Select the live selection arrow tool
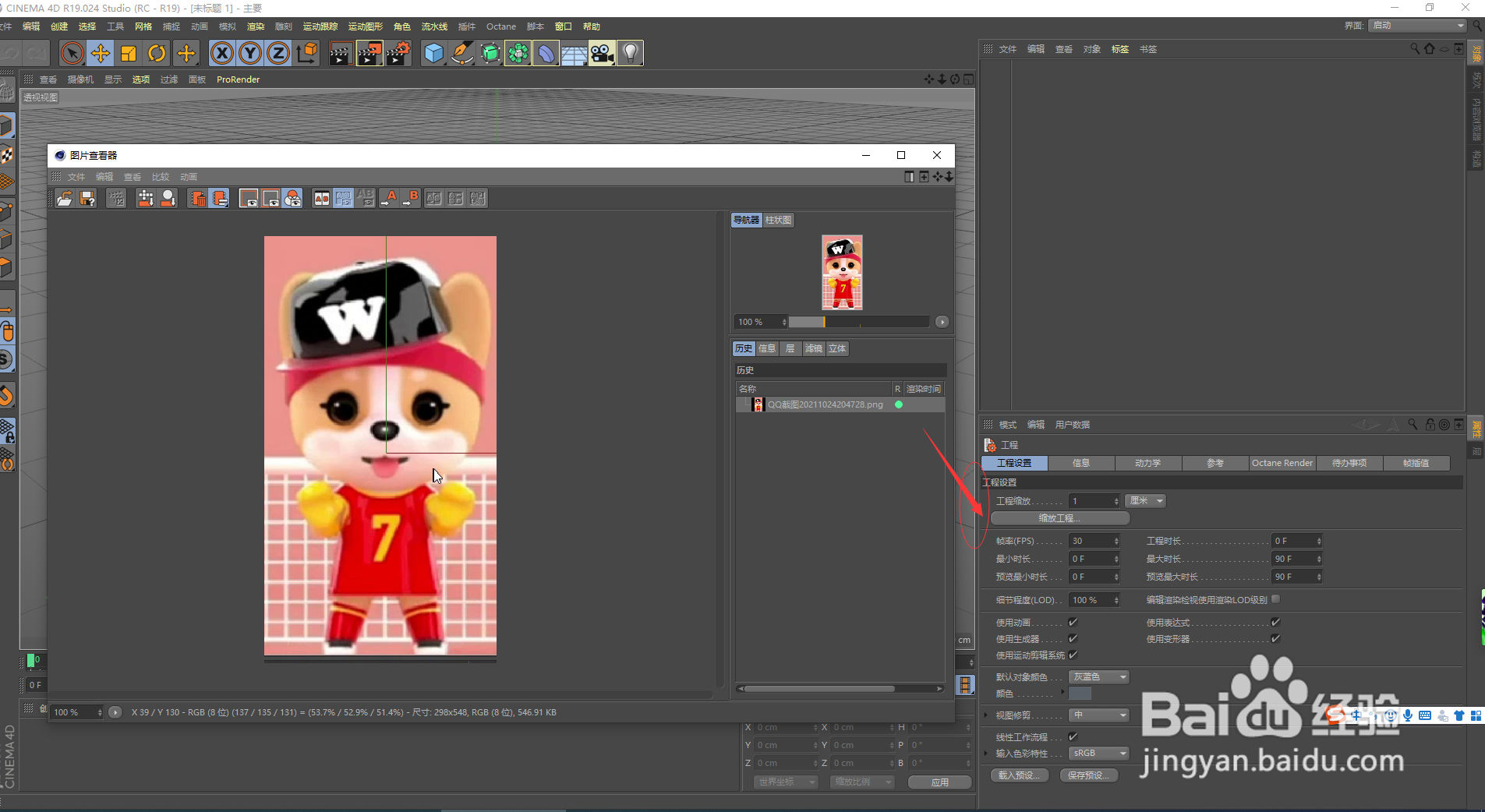The image size is (1485, 812). 72,53
